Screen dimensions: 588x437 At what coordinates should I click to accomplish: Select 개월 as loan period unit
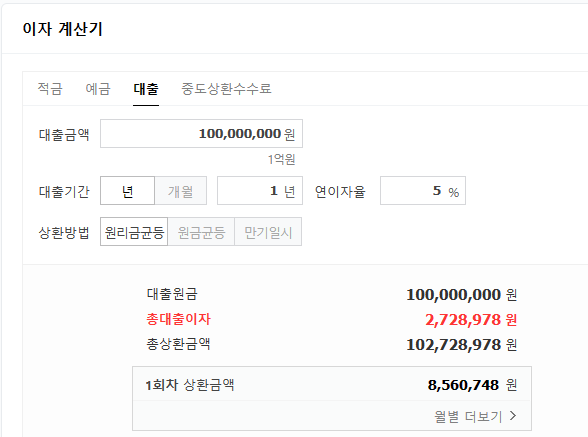[180, 191]
